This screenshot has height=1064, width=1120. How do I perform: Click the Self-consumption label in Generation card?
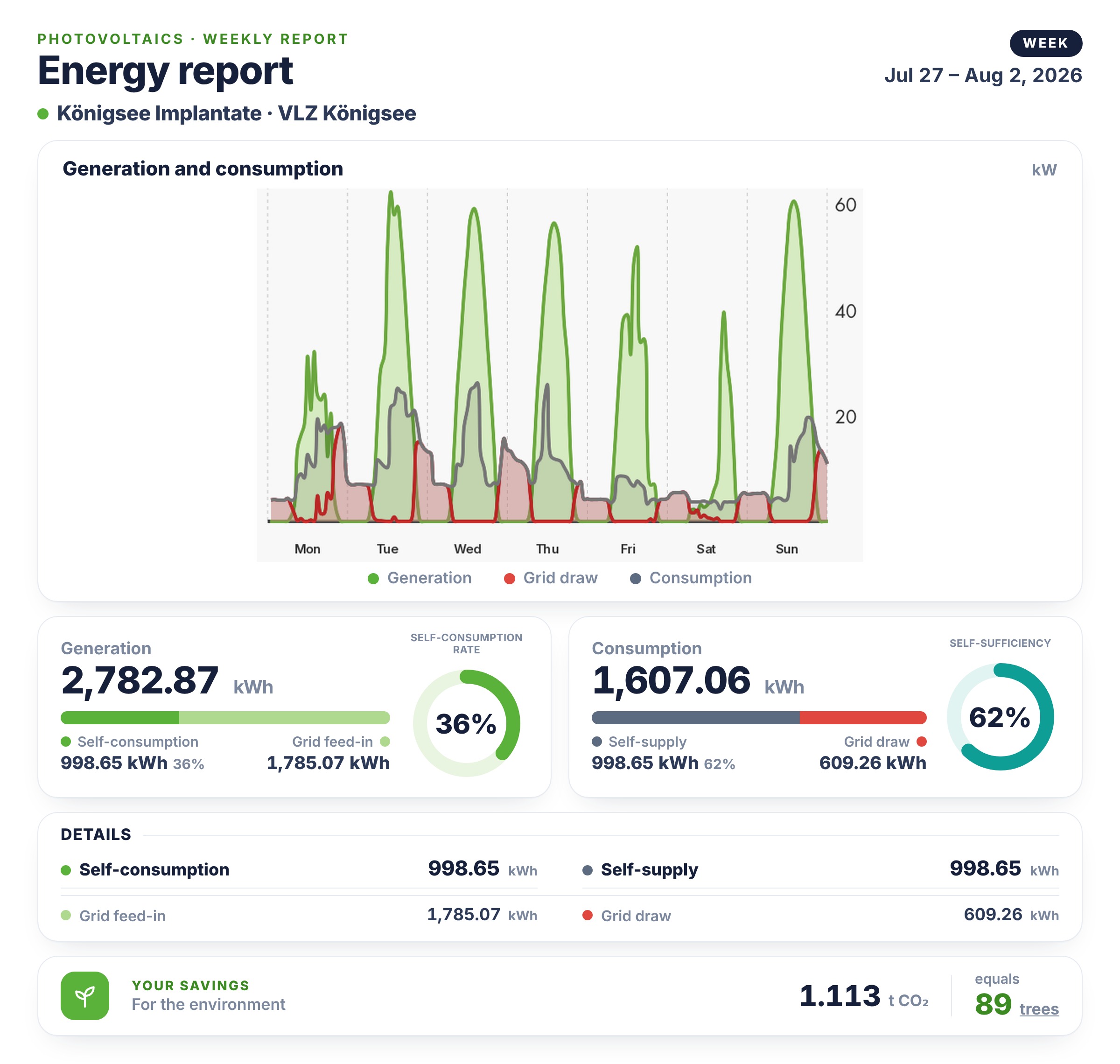[x=138, y=742]
